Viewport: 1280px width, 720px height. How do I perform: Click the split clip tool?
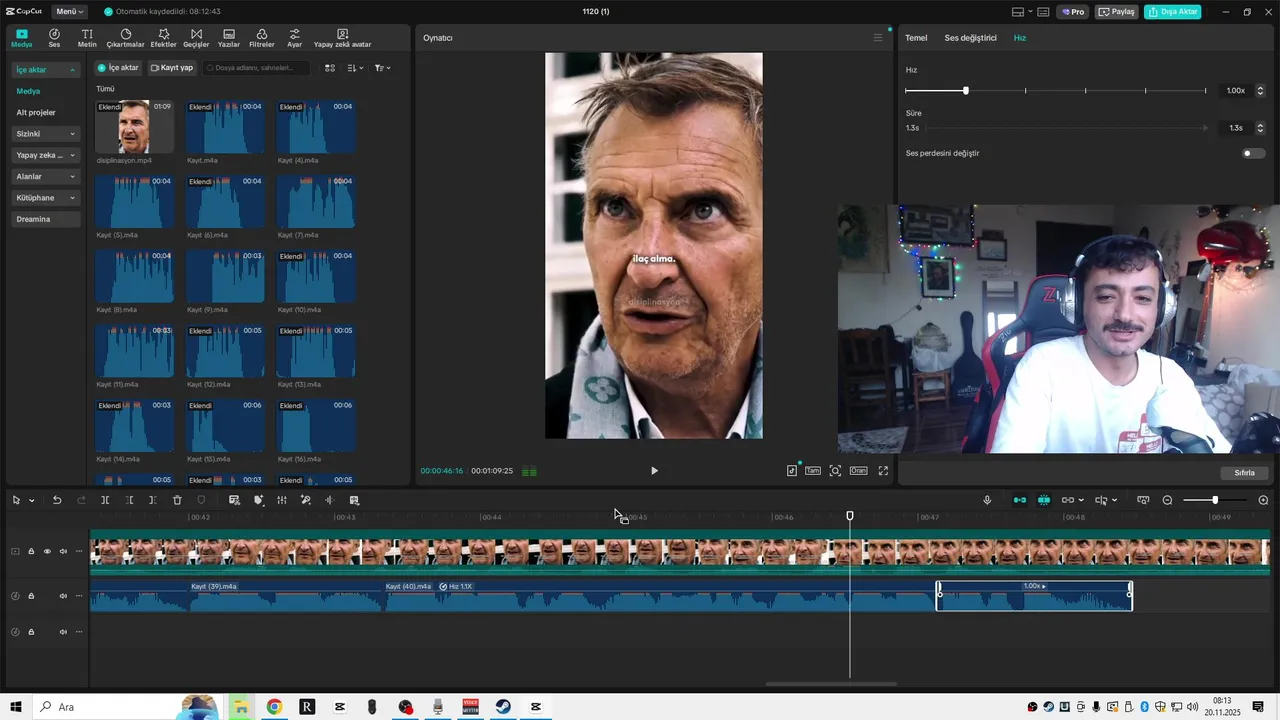(x=105, y=500)
